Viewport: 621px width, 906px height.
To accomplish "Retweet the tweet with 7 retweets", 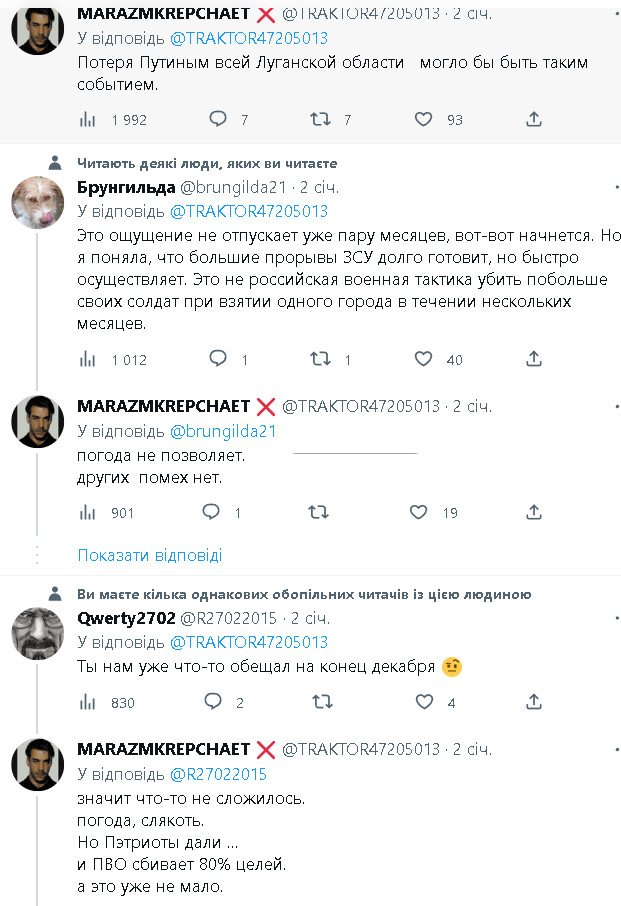I will tap(320, 119).
